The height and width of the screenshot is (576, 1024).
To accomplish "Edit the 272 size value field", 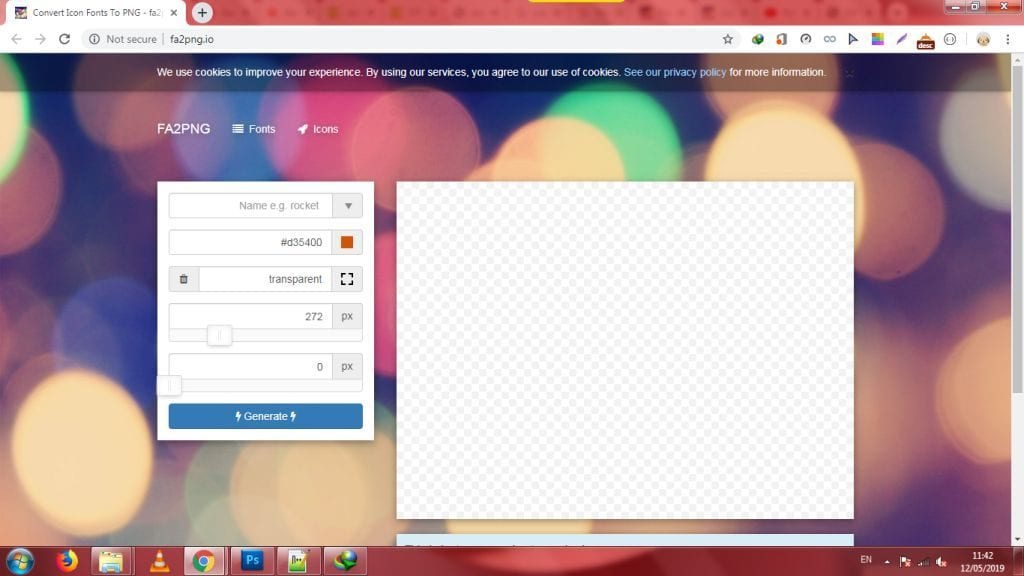I will pos(251,316).
